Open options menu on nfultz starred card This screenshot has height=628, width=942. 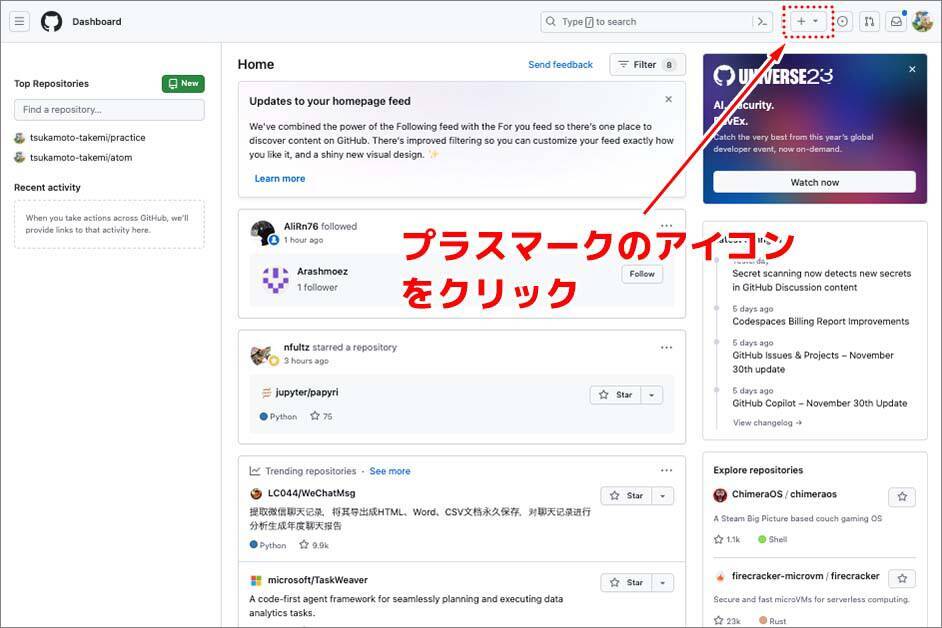pos(666,347)
